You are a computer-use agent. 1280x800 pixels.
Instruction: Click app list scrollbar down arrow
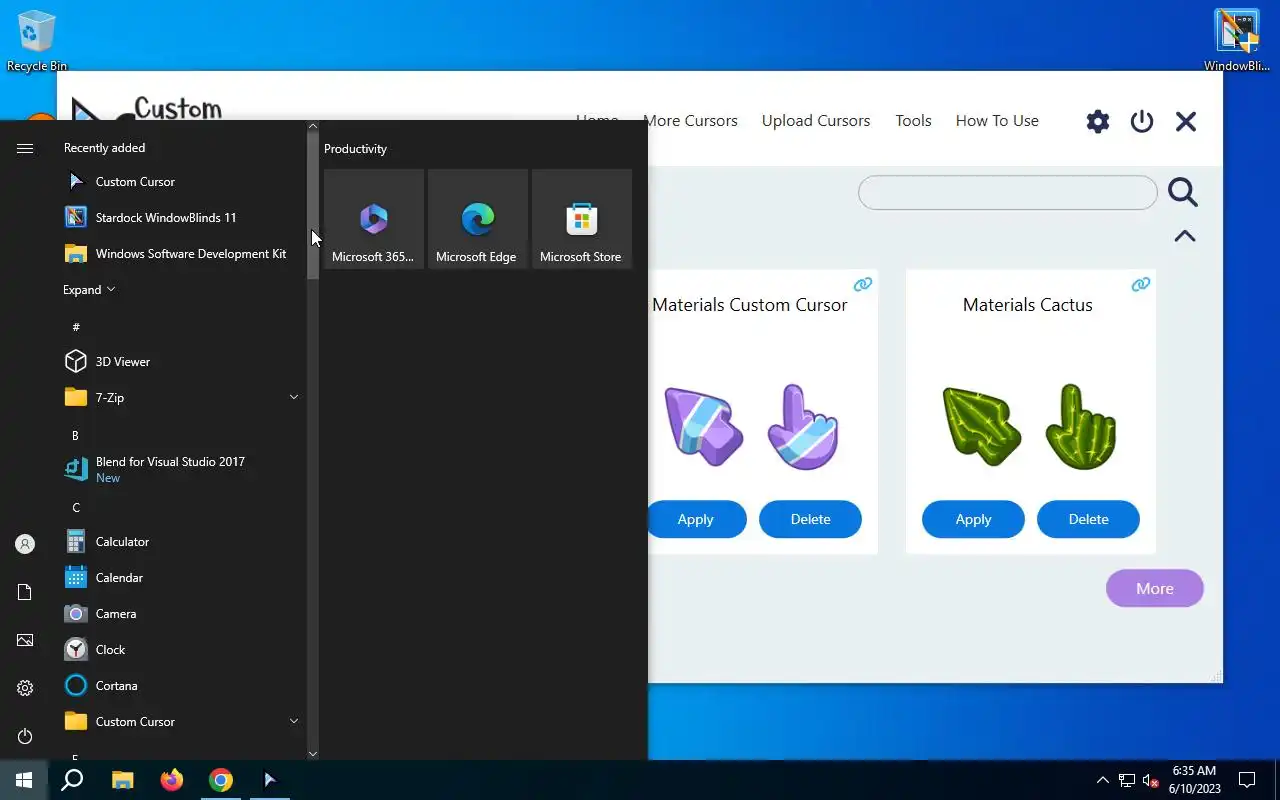coord(313,754)
